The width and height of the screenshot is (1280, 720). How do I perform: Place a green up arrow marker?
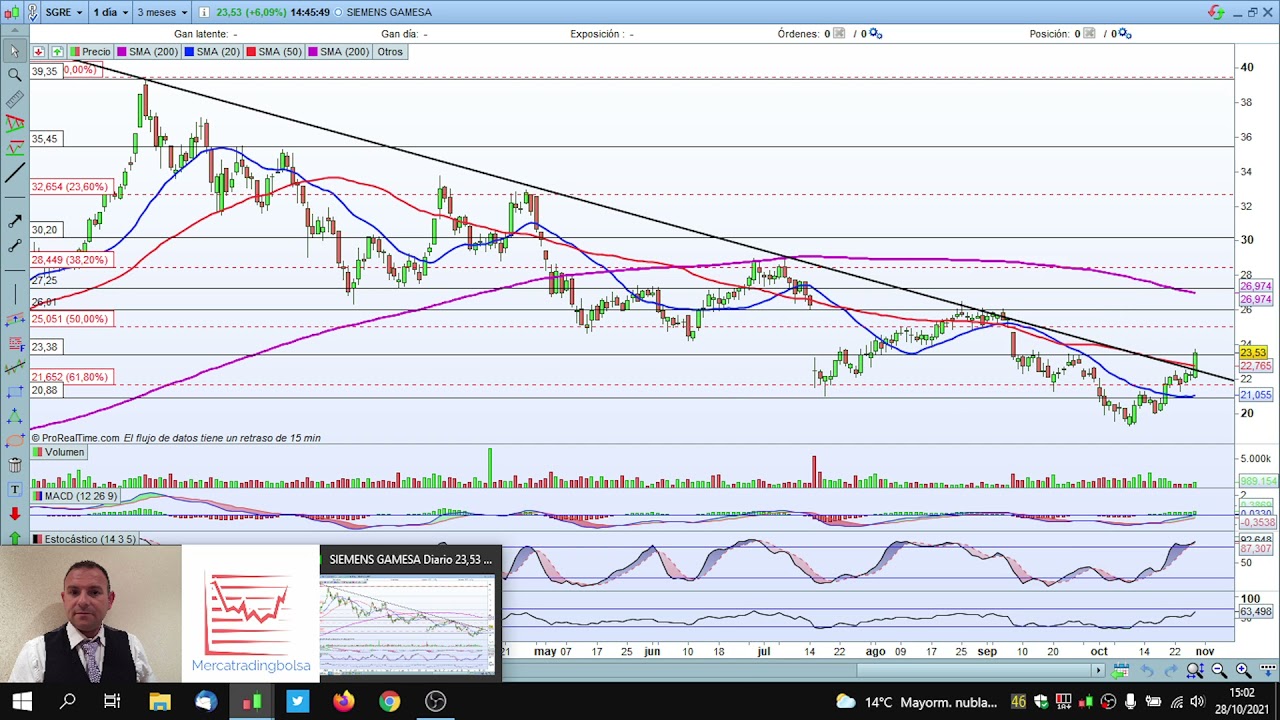point(14,538)
